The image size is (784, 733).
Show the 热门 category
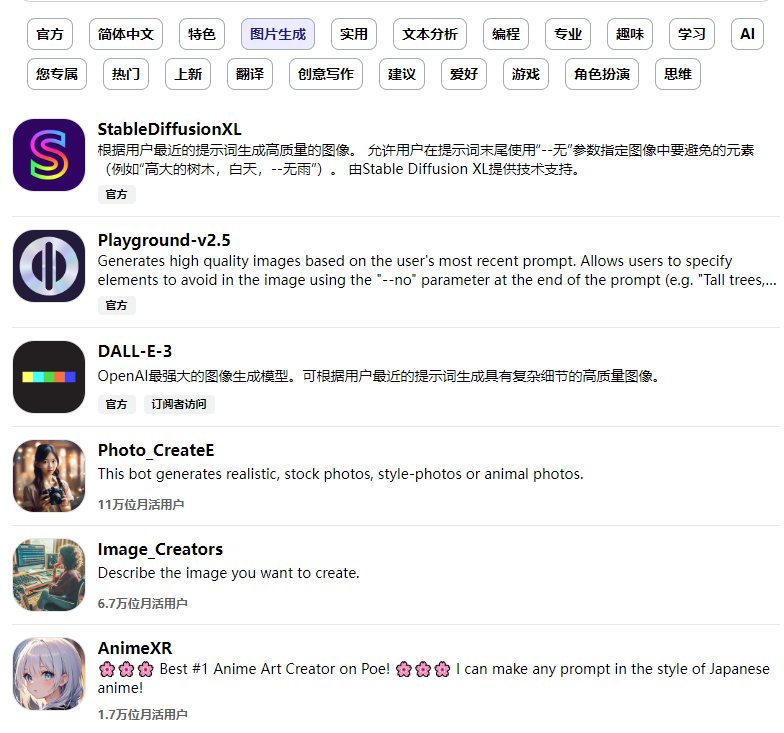pyautogui.click(x=126, y=74)
